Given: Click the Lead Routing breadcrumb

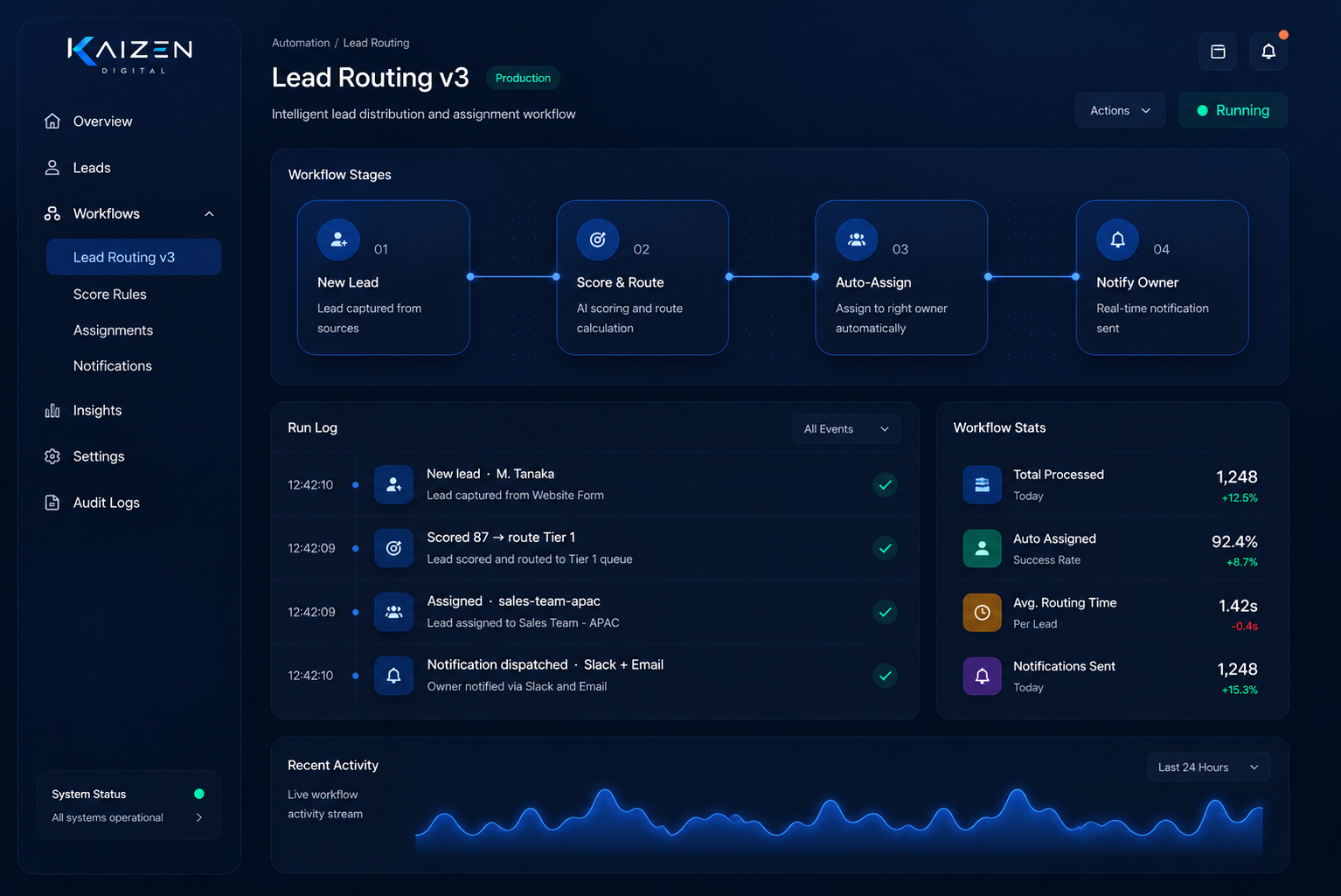Looking at the screenshot, I should [376, 43].
